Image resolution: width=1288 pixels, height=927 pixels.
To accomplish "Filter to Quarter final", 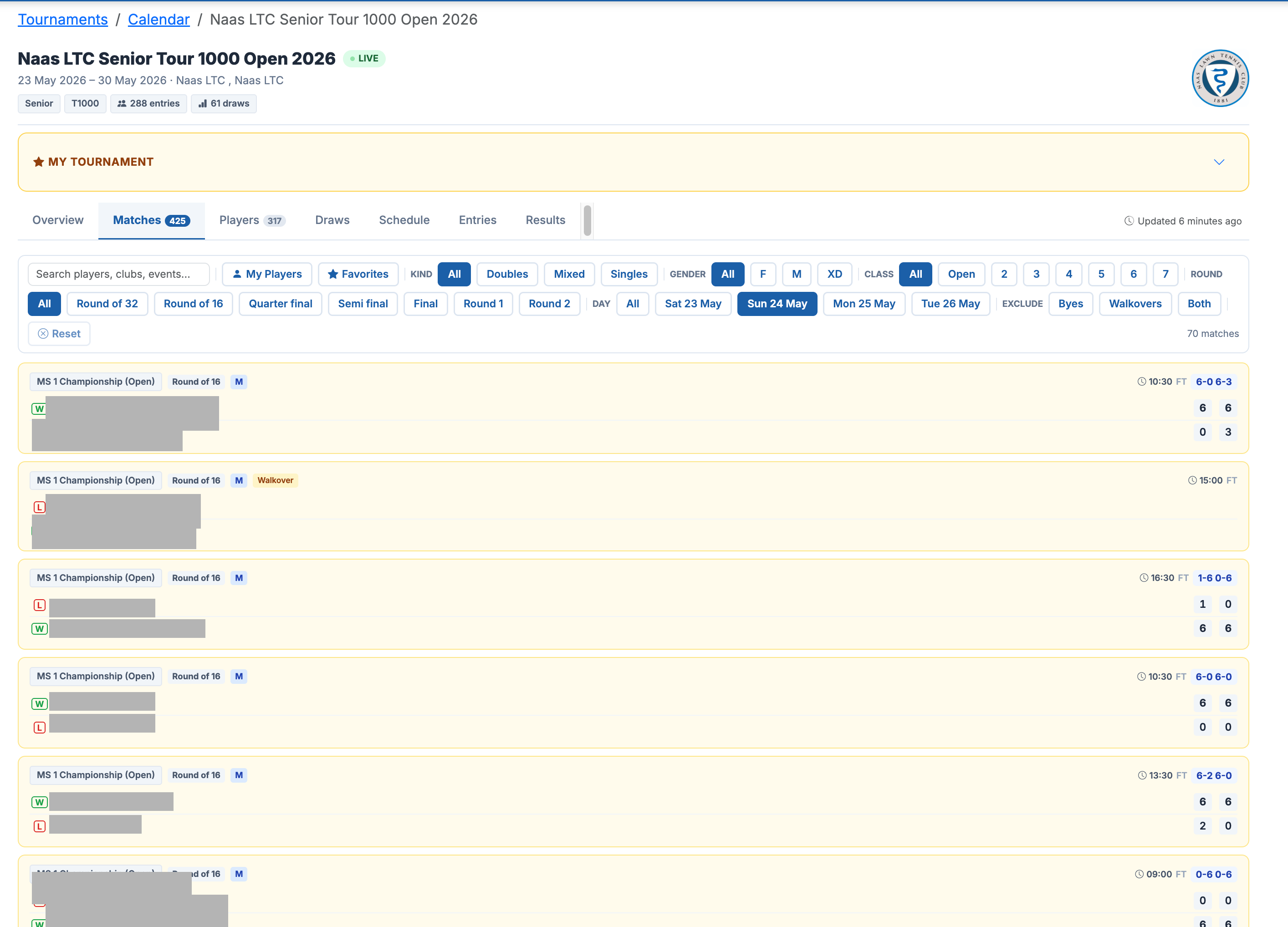I will click(281, 304).
